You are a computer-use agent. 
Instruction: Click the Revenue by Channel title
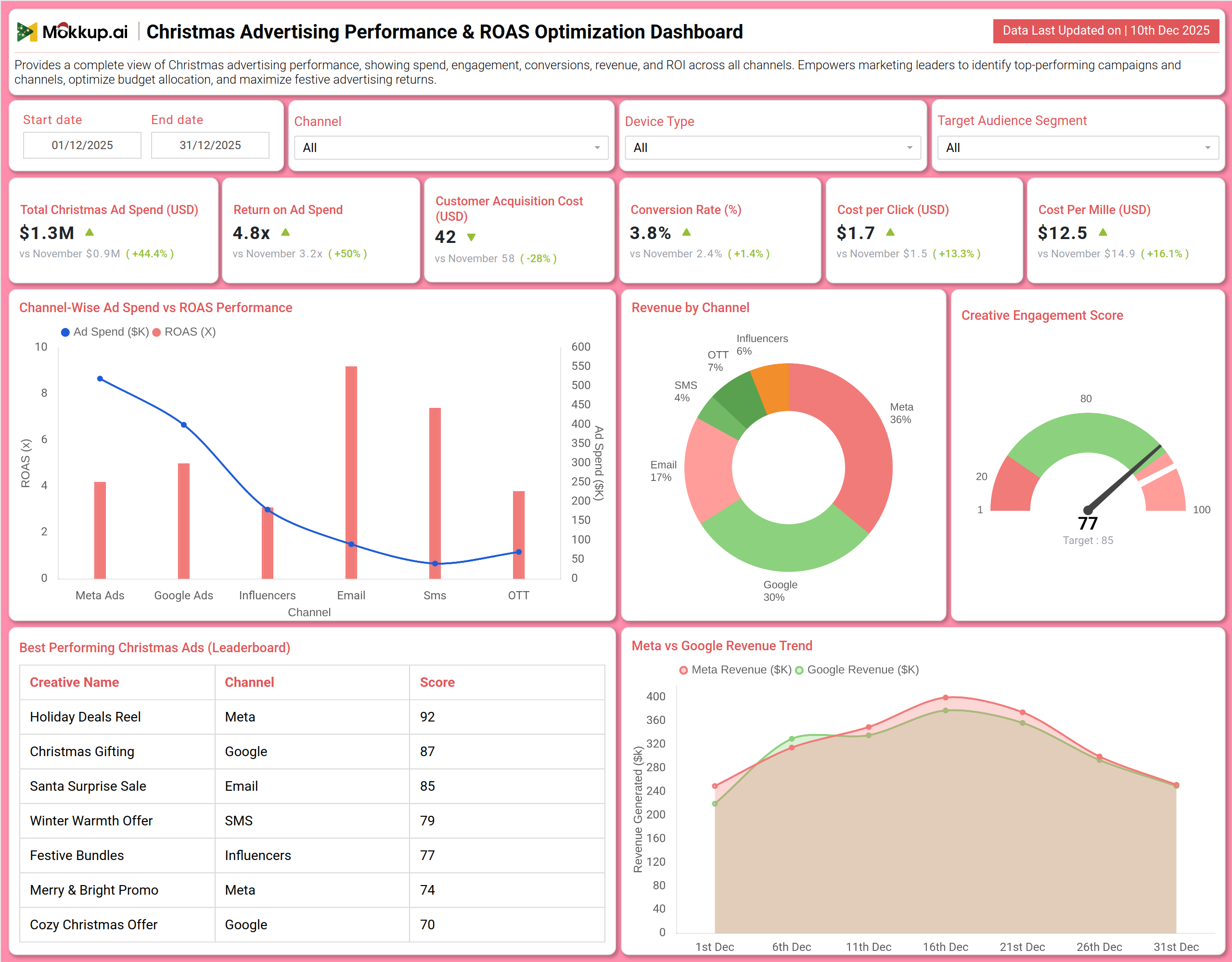point(691,308)
